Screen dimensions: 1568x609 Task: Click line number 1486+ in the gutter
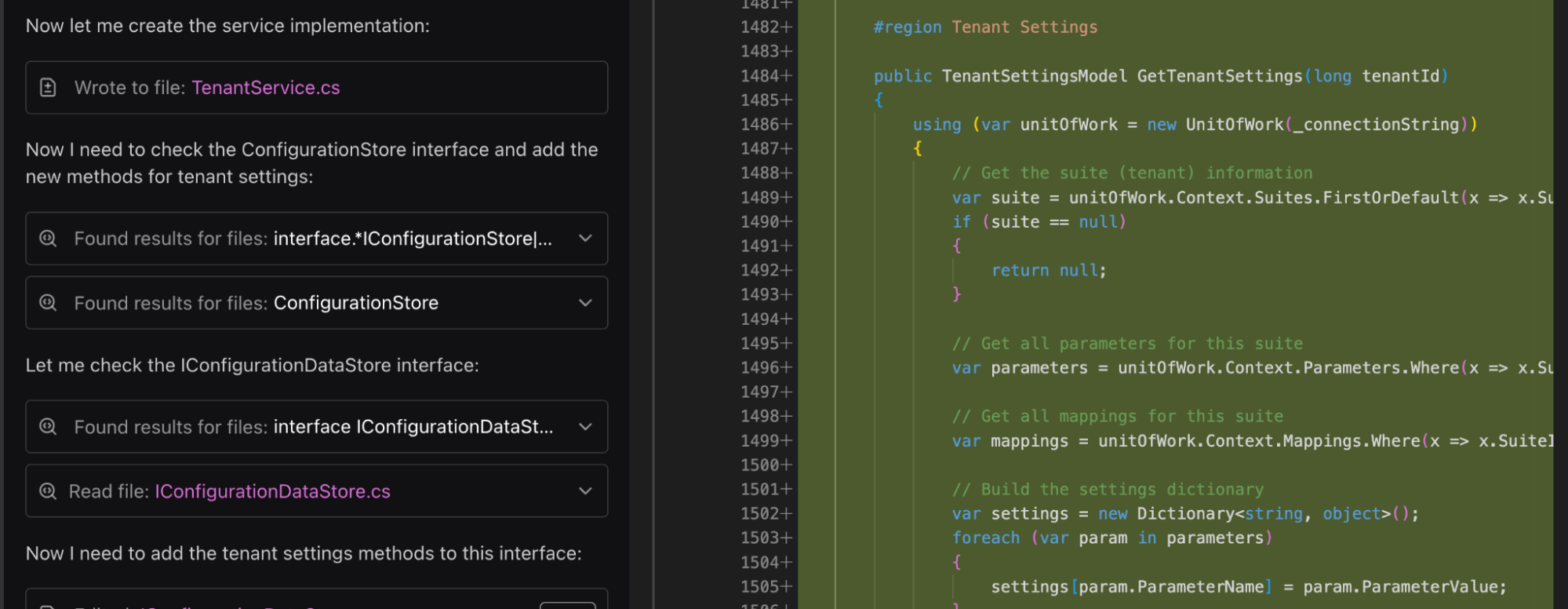[x=766, y=125]
